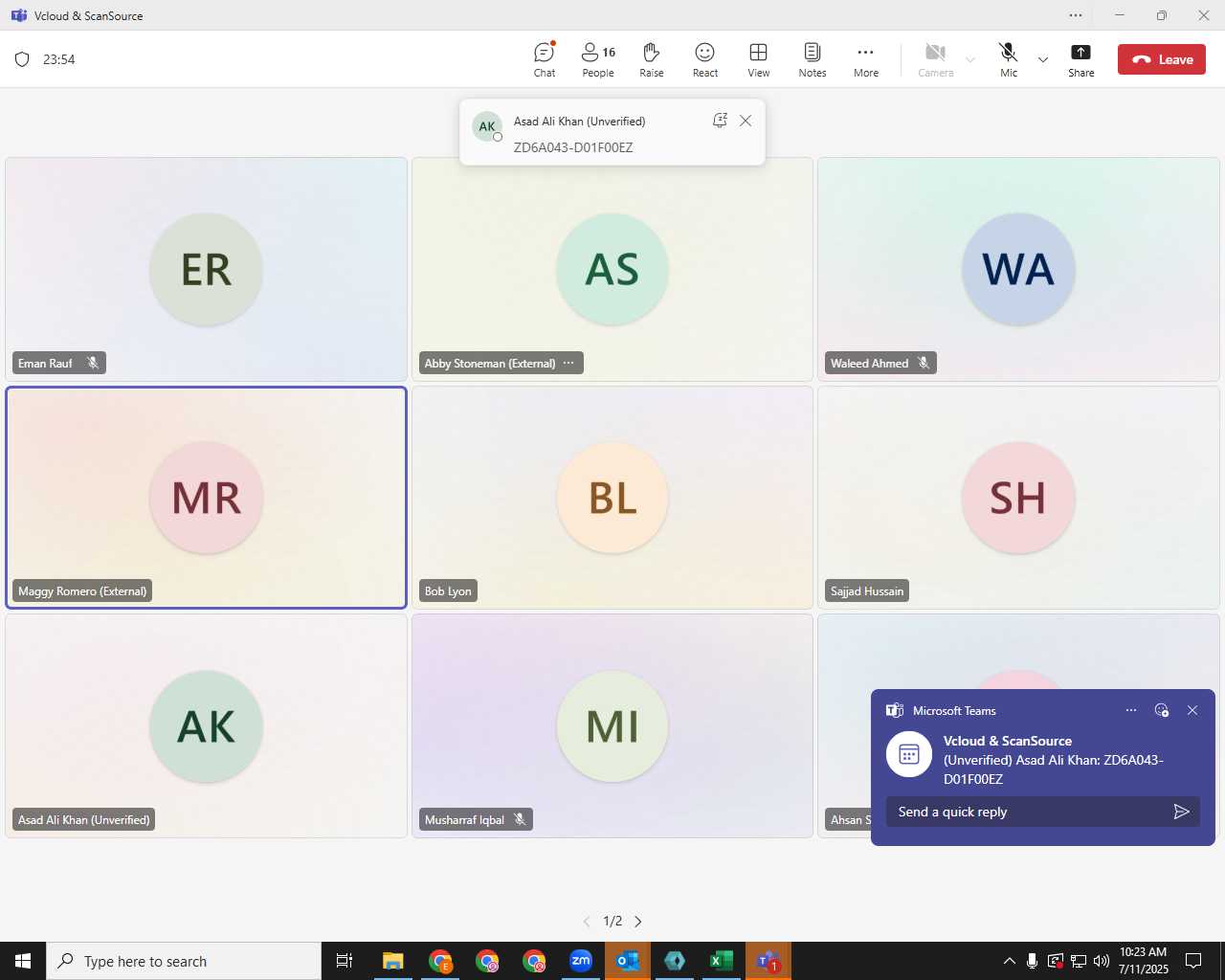Open Windows notification center
This screenshot has height=980, width=1225.
point(1193,961)
